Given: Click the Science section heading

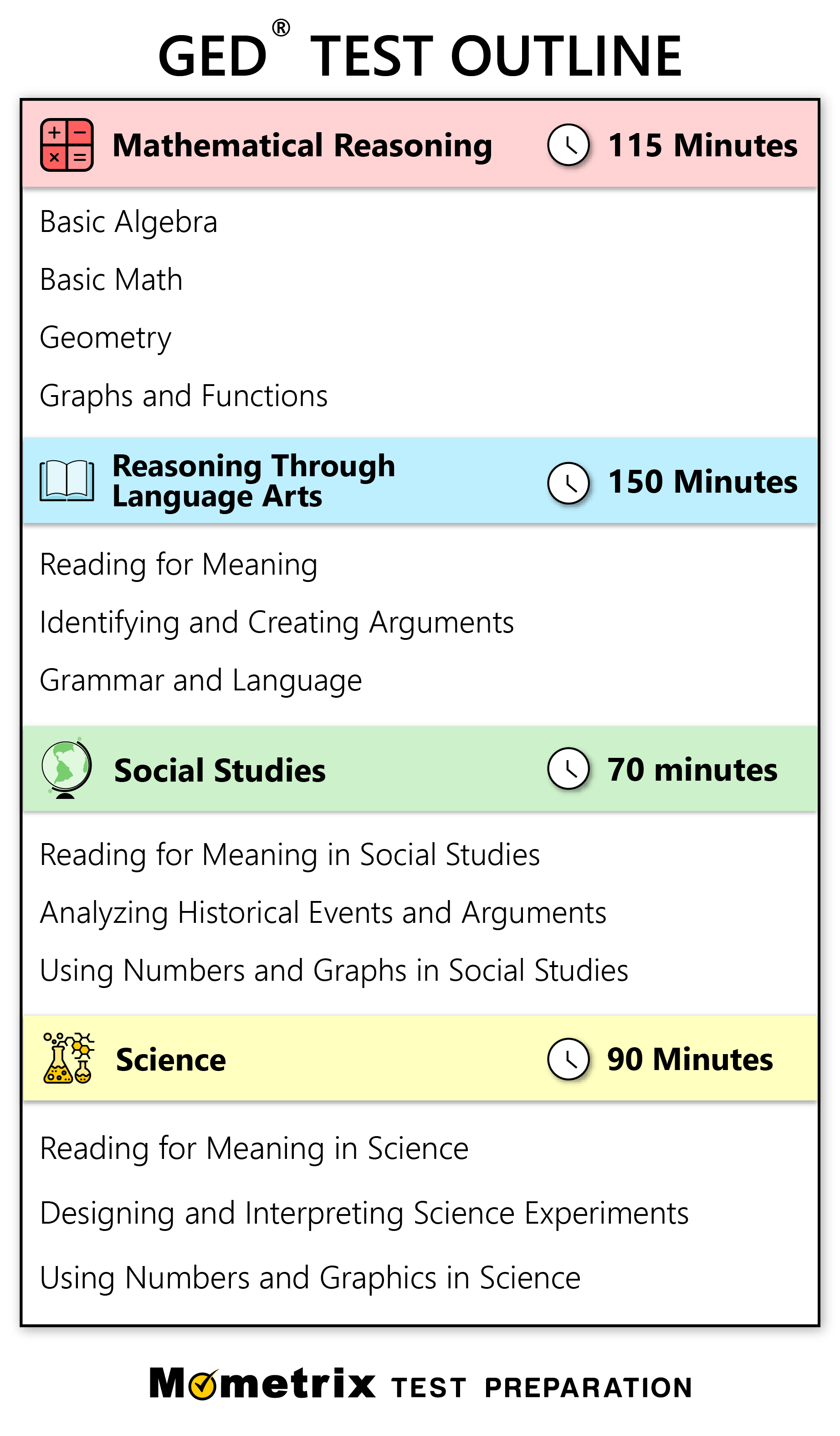Looking at the screenshot, I should (171, 1060).
